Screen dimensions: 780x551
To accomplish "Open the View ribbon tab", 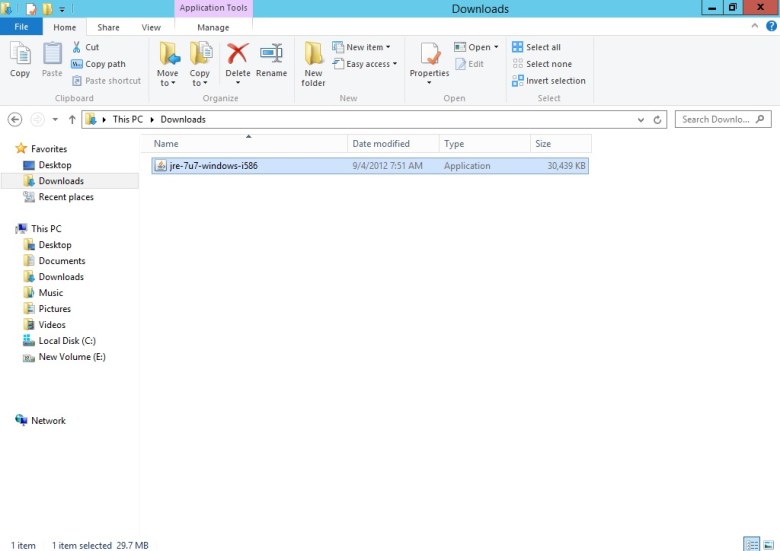I will (151, 28).
